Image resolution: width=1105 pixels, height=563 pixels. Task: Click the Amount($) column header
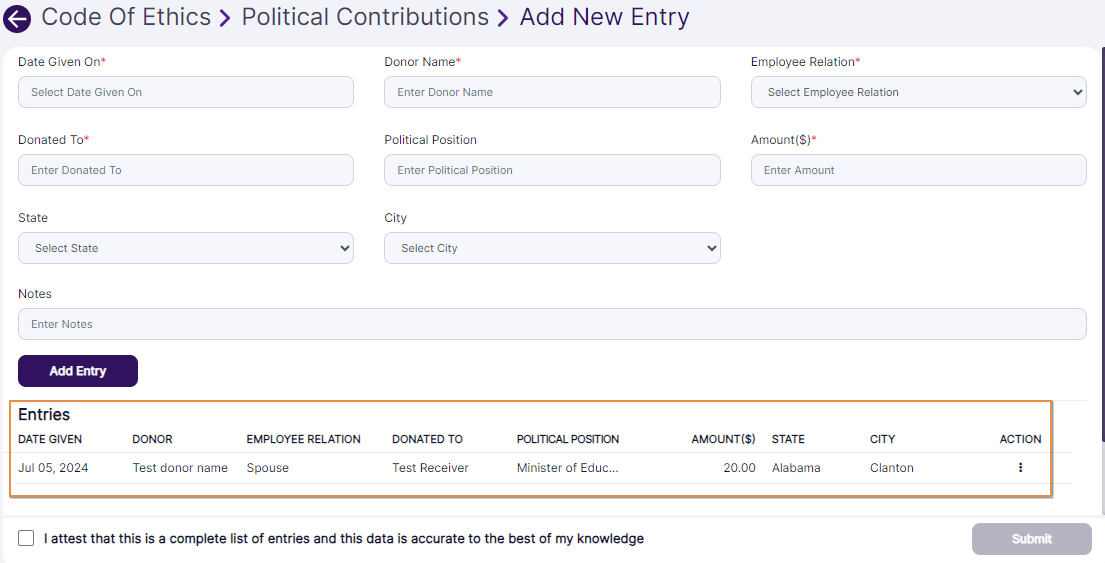[723, 439]
